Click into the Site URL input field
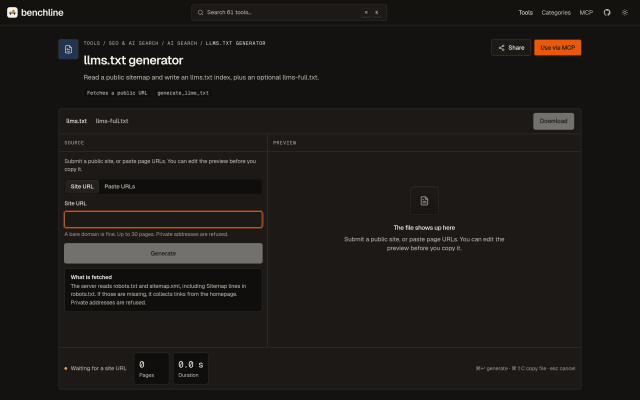Viewport: 640px width, 400px height. pos(163,220)
